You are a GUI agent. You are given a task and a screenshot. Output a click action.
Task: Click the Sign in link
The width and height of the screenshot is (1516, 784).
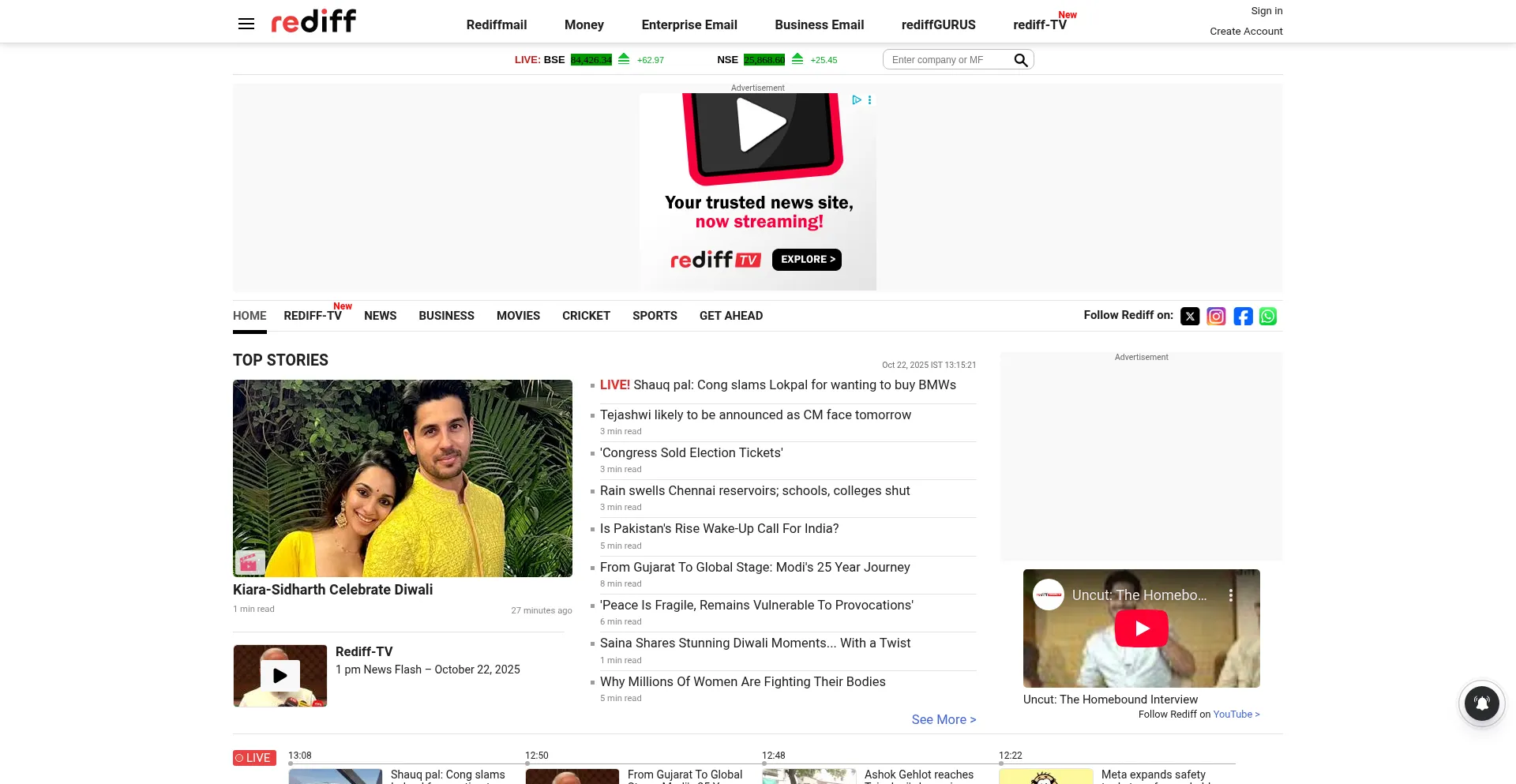coord(1266,11)
